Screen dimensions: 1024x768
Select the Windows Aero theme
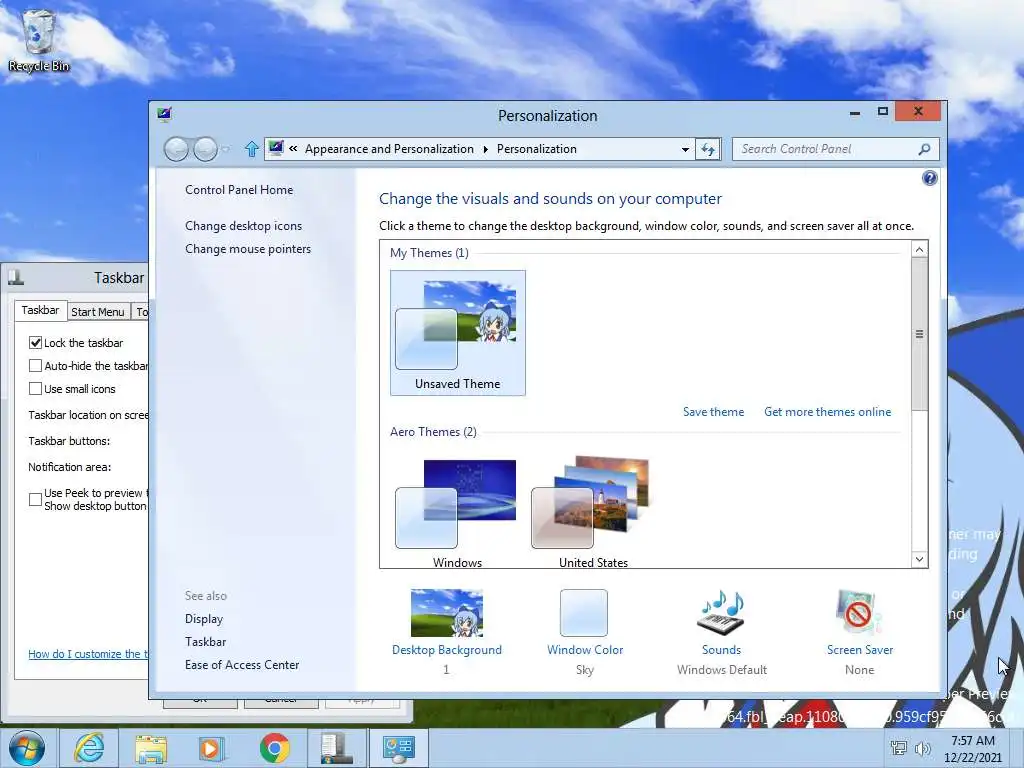tap(457, 513)
